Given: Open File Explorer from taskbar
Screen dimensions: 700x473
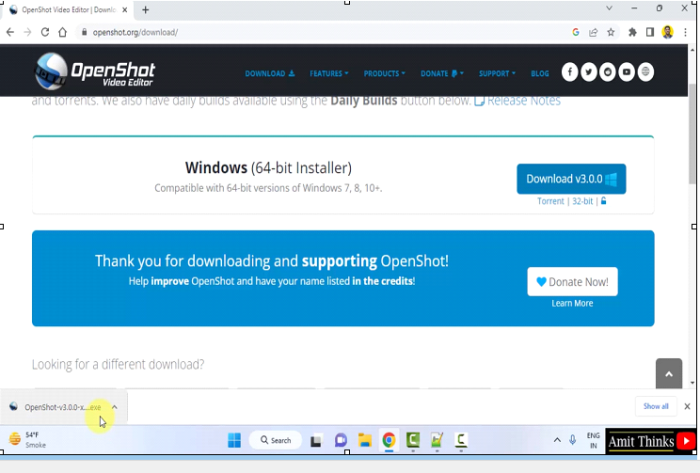Looking at the screenshot, I should pyautogui.click(x=365, y=440).
